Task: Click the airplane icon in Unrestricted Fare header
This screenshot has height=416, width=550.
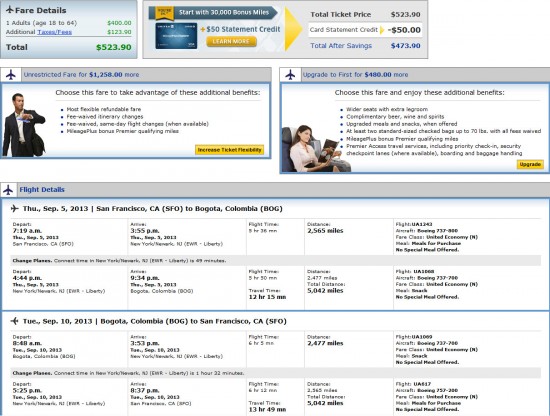Action: tap(11, 75)
